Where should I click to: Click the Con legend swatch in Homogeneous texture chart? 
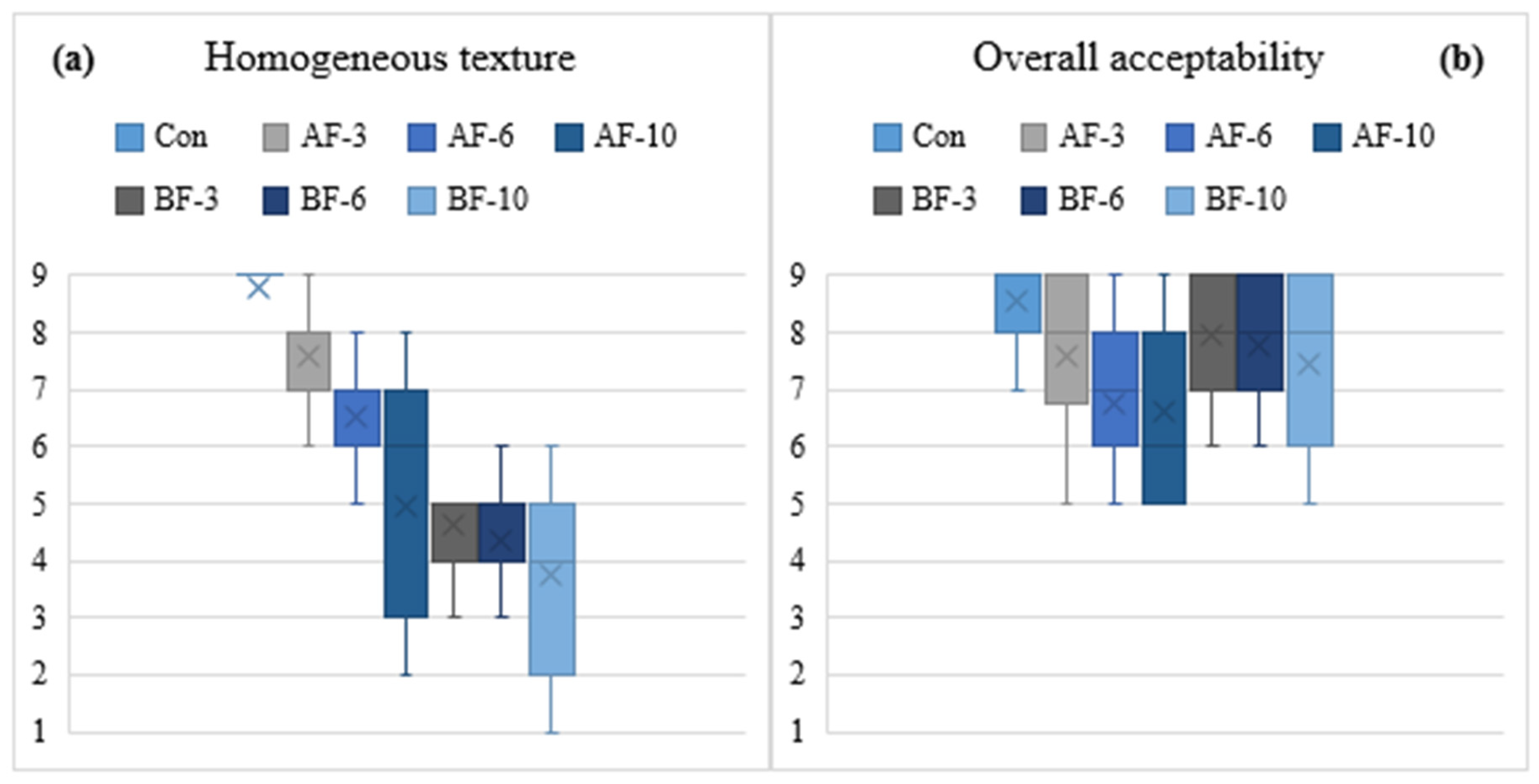(x=129, y=137)
